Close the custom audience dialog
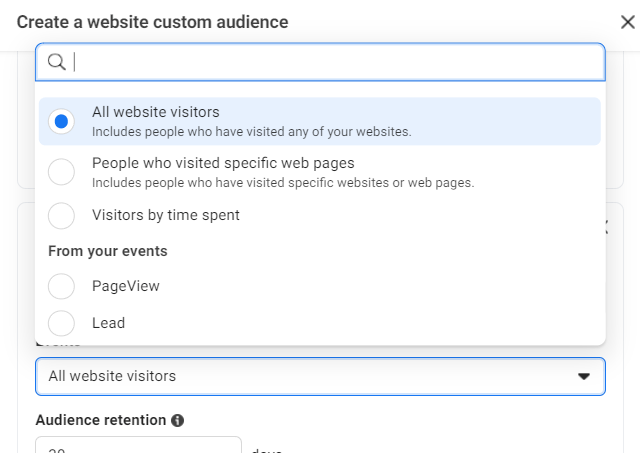The width and height of the screenshot is (640, 453). [627, 22]
